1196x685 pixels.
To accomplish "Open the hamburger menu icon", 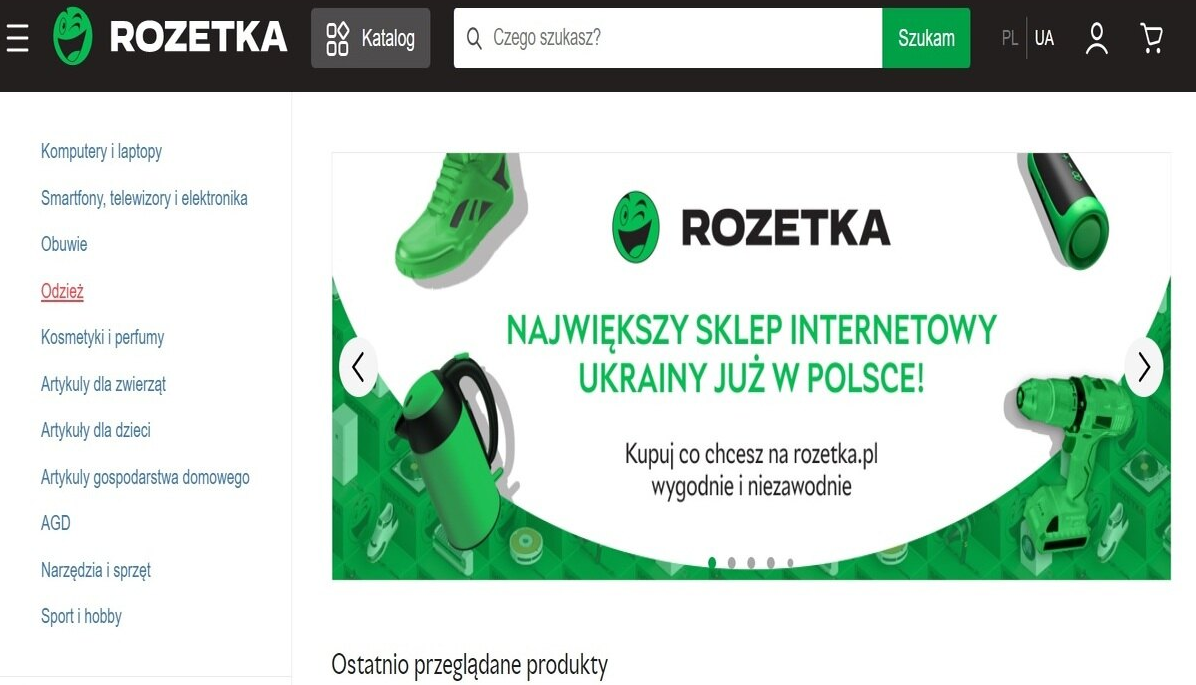I will 18,38.
